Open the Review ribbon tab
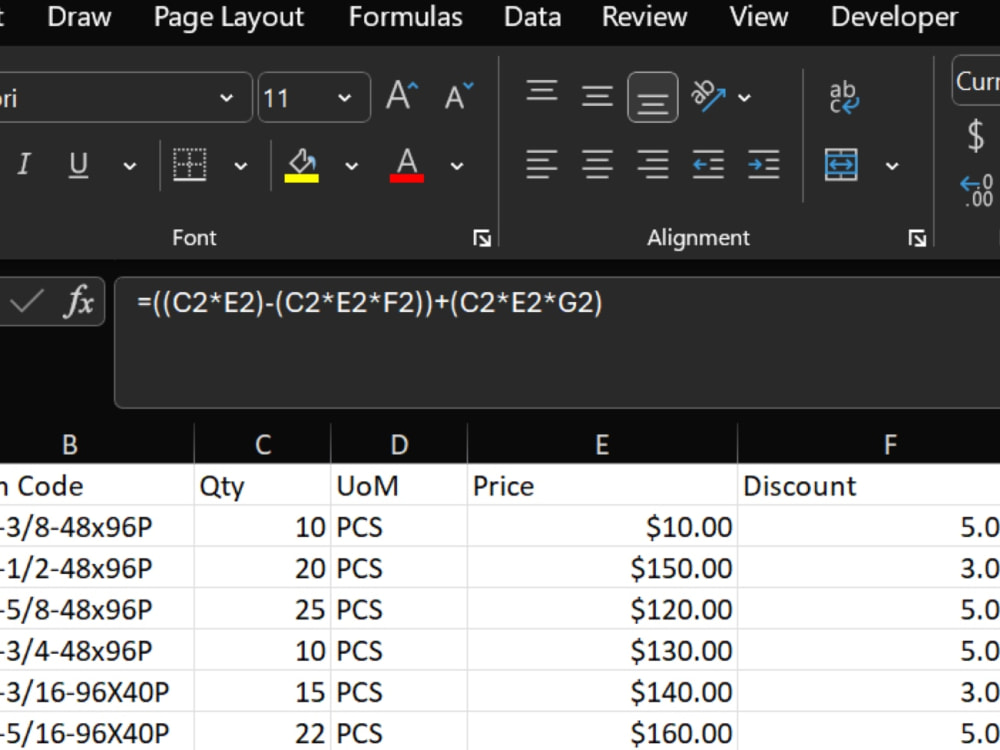The width and height of the screenshot is (1000, 750). click(x=645, y=17)
